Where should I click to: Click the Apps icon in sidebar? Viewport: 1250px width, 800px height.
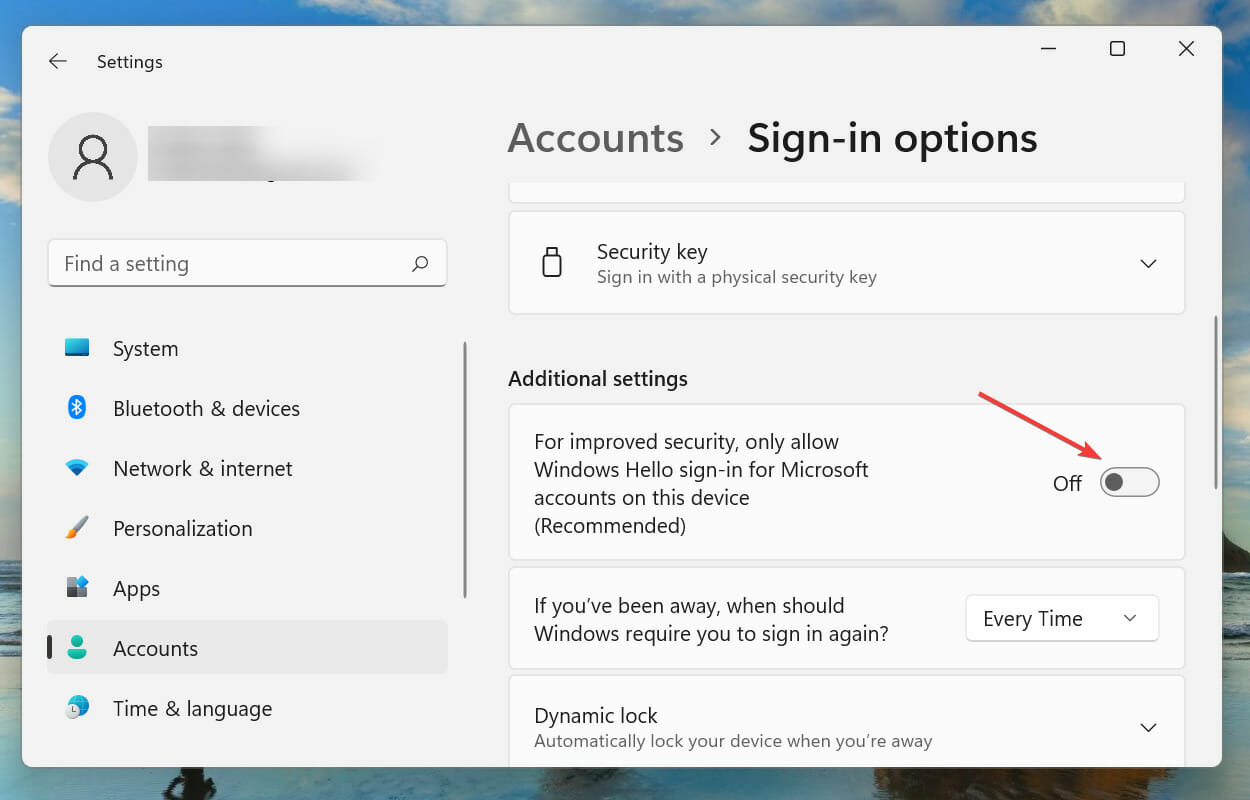77,588
